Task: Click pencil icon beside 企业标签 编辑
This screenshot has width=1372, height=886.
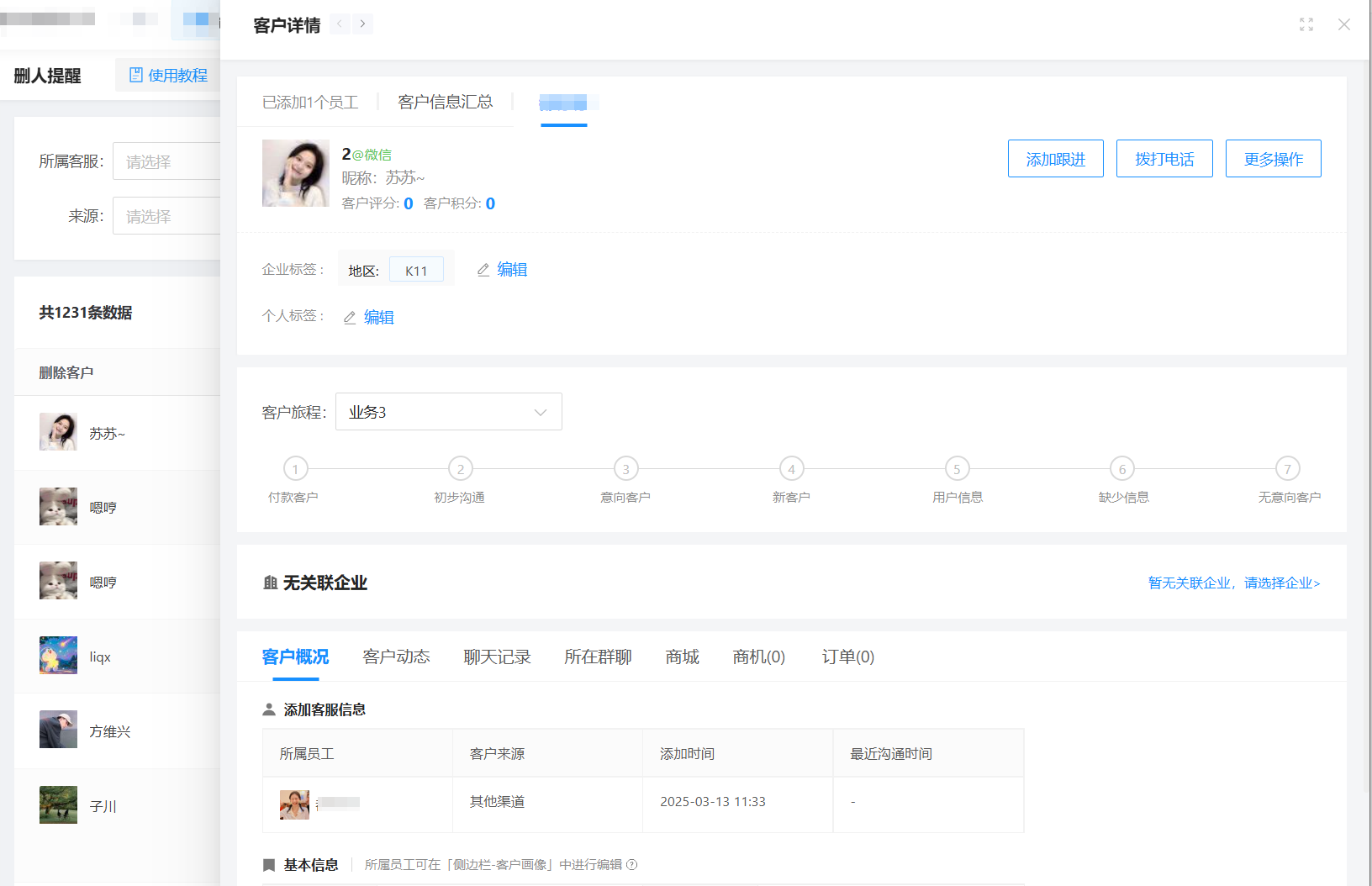Action: (x=483, y=270)
